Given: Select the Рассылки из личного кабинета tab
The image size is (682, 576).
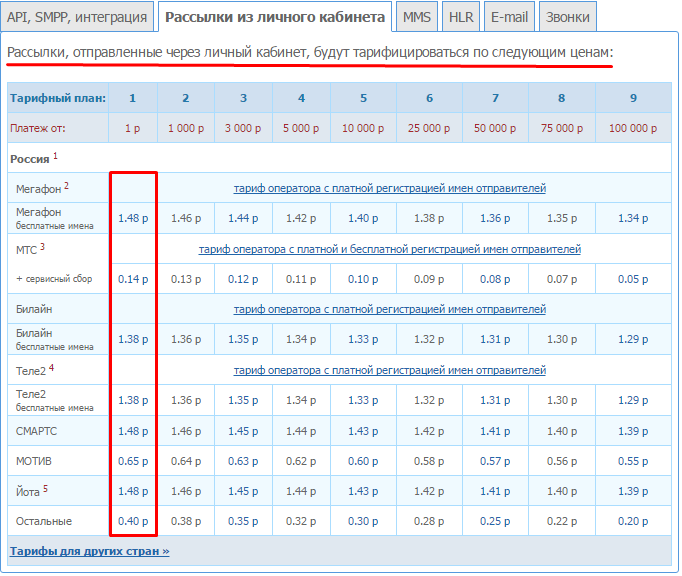Looking at the screenshot, I should click(275, 17).
